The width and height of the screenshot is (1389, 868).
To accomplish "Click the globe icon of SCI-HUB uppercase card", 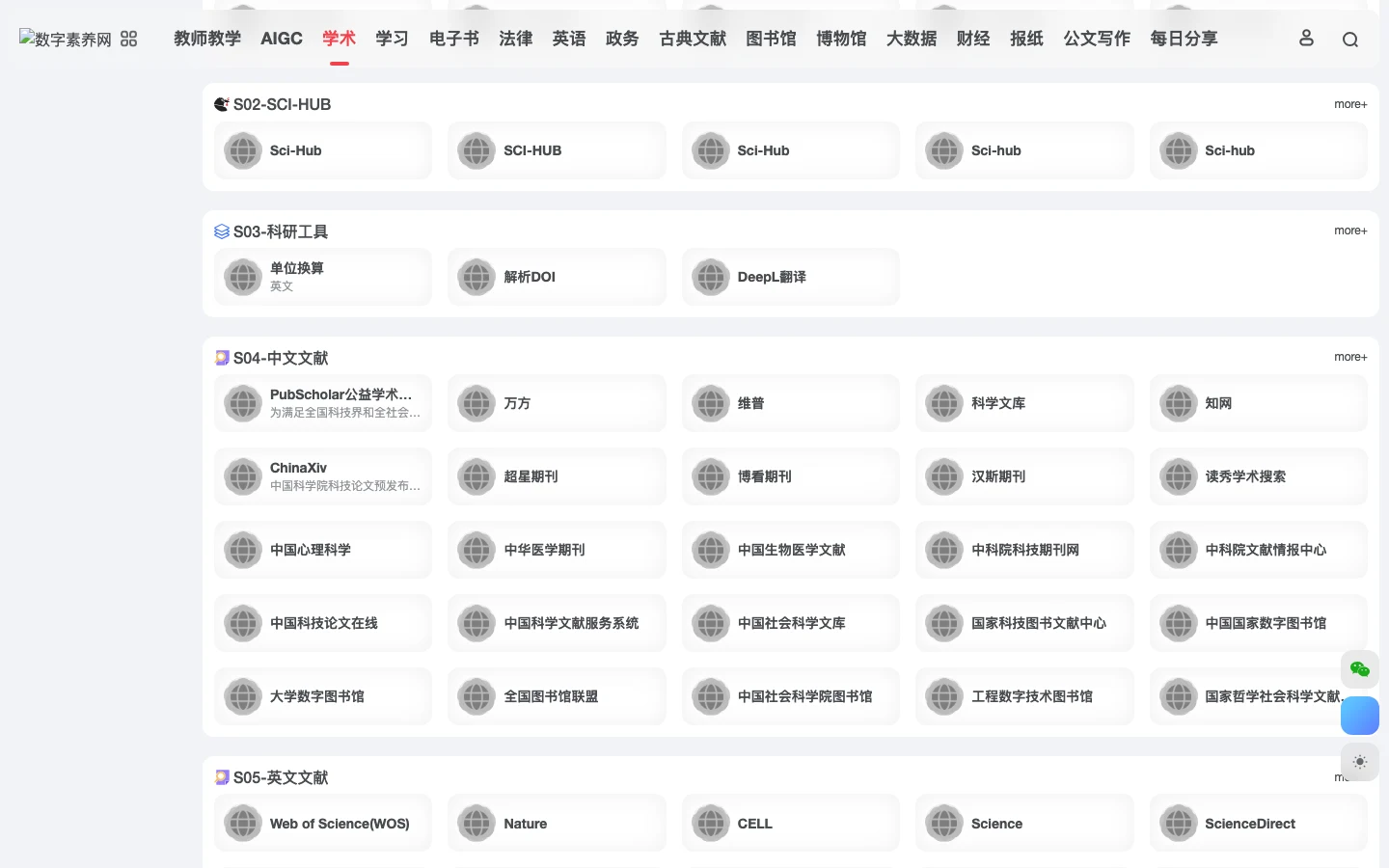I will tap(477, 150).
